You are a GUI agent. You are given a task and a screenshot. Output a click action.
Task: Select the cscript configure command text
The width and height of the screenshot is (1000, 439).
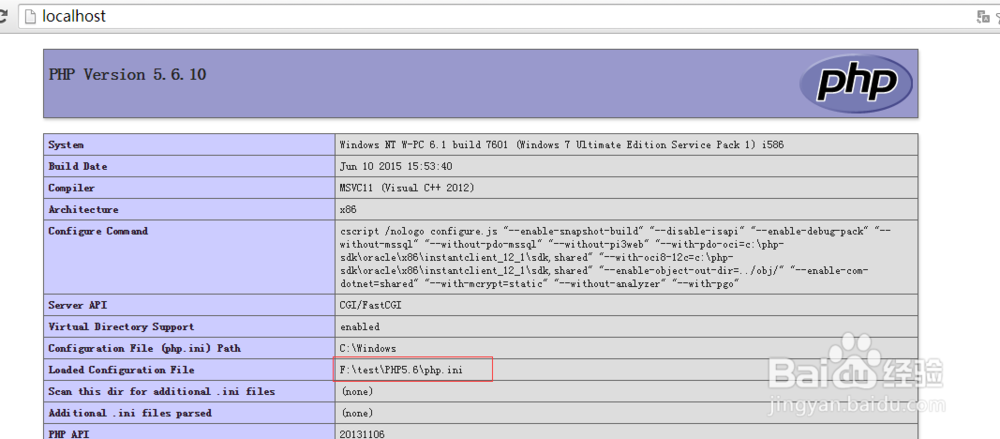[615, 258]
